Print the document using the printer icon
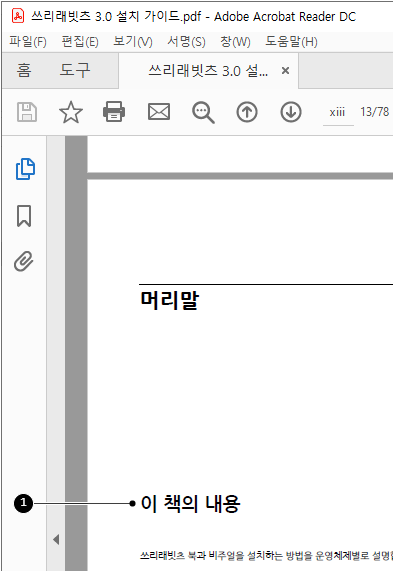The image size is (394, 572). click(x=114, y=112)
